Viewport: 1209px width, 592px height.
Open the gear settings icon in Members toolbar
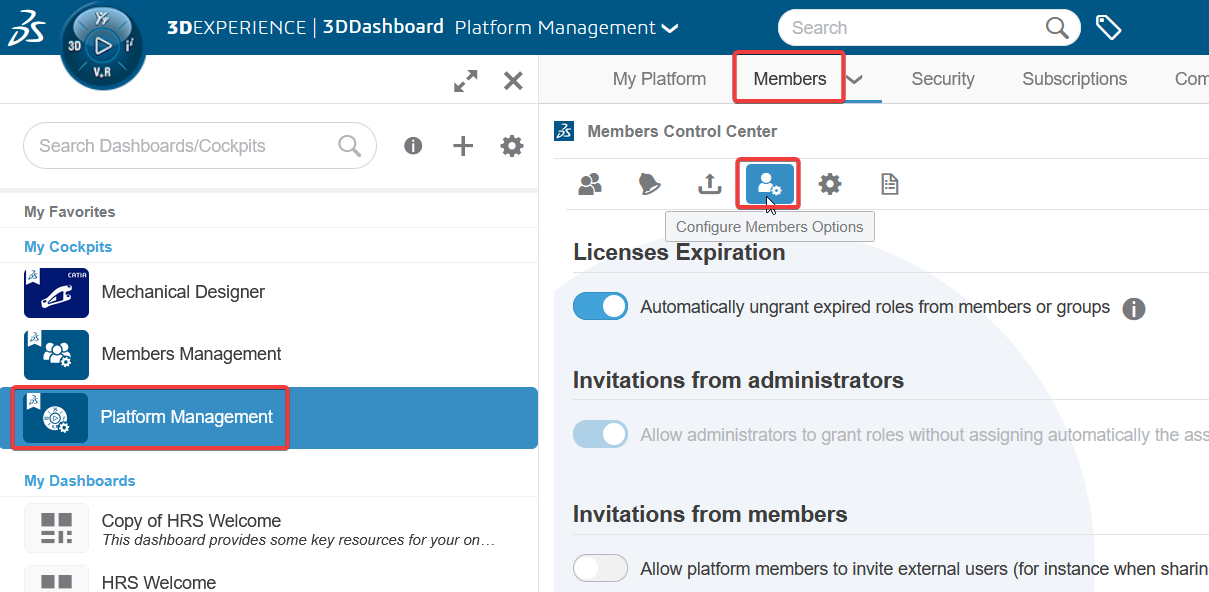click(x=830, y=184)
